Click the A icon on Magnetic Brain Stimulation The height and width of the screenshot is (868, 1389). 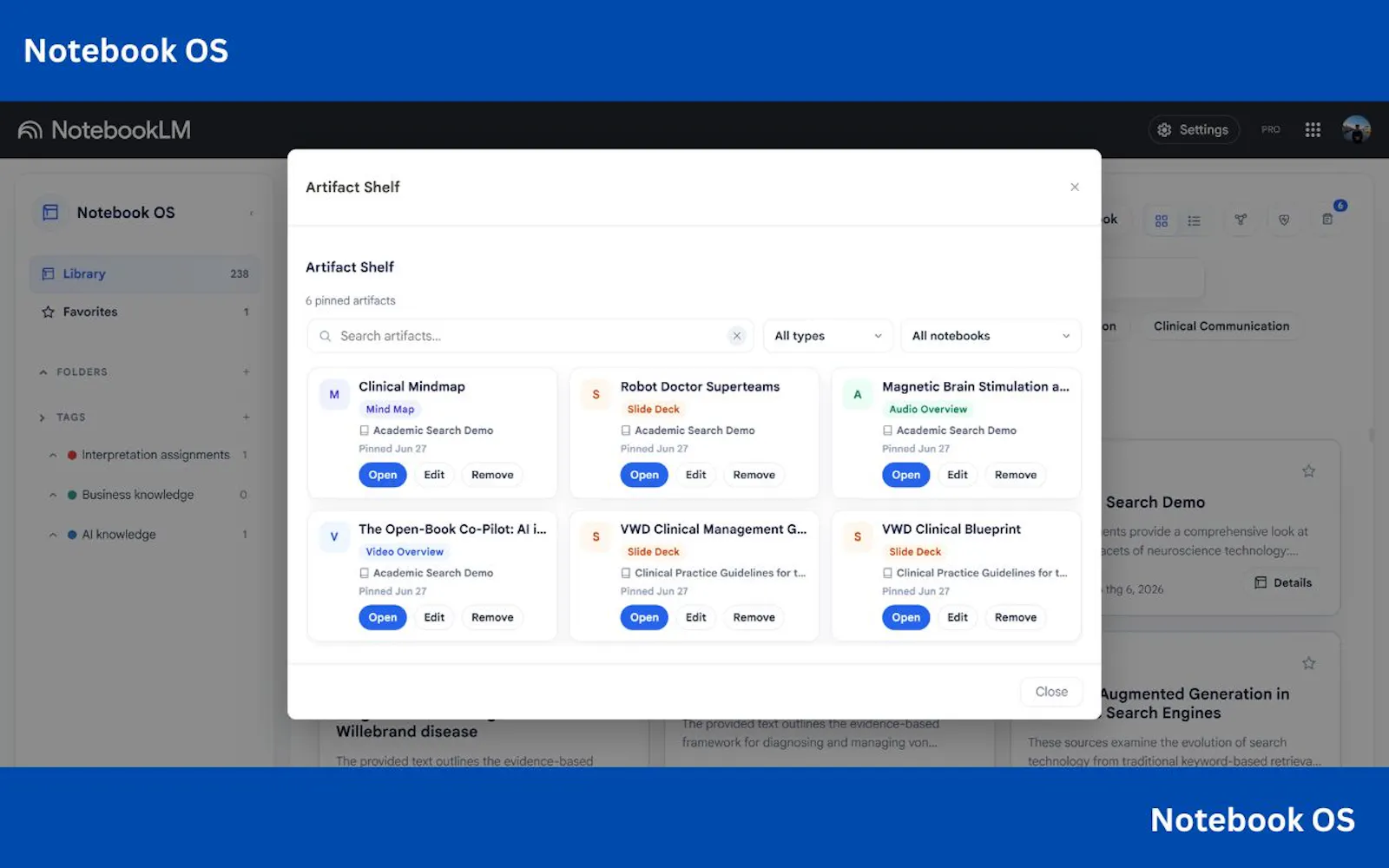tap(858, 395)
